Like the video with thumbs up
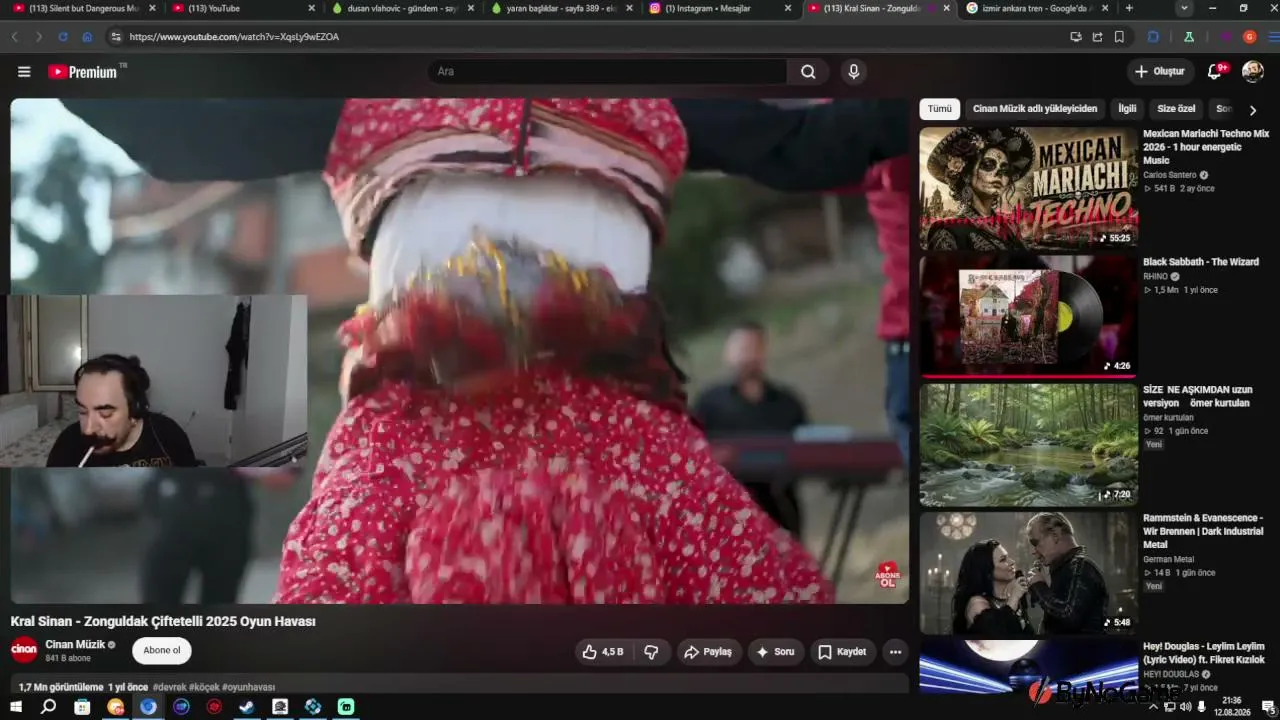 pyautogui.click(x=602, y=652)
